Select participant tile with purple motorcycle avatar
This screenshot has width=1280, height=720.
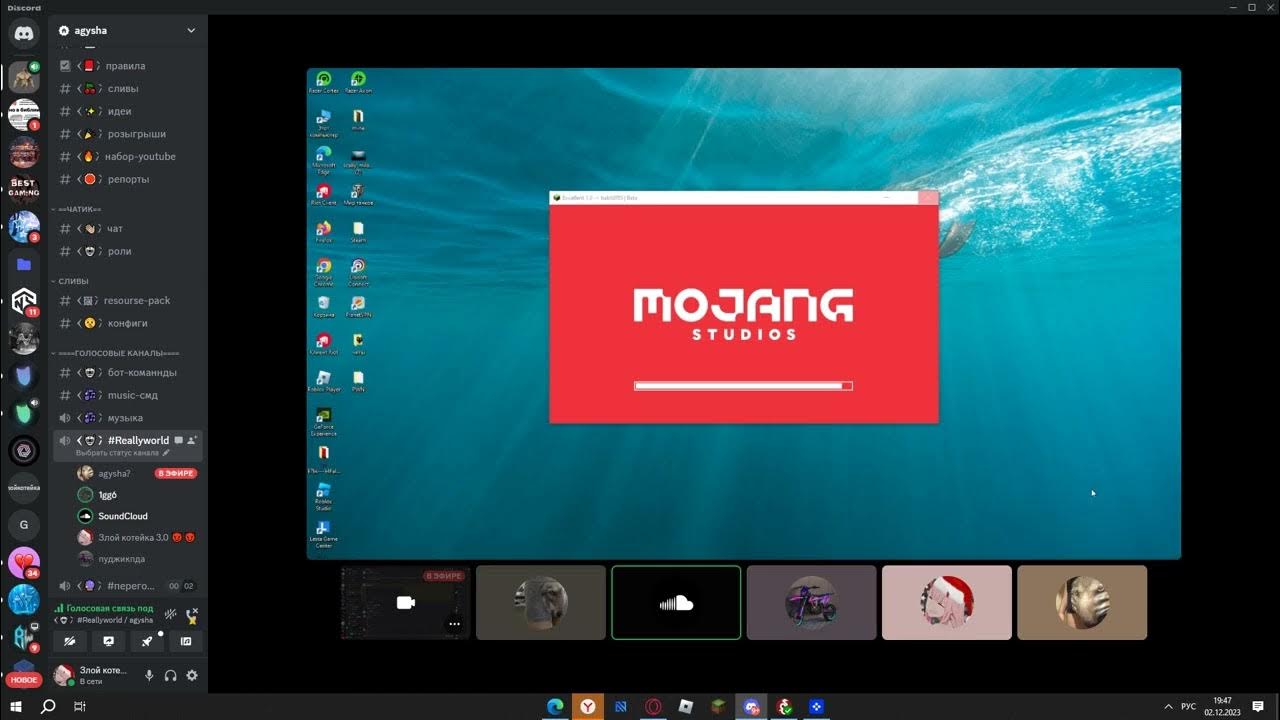tap(811, 602)
